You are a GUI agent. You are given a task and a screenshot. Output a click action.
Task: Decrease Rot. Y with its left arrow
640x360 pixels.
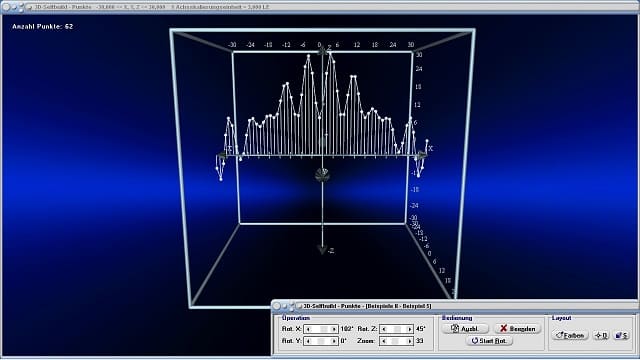point(308,341)
